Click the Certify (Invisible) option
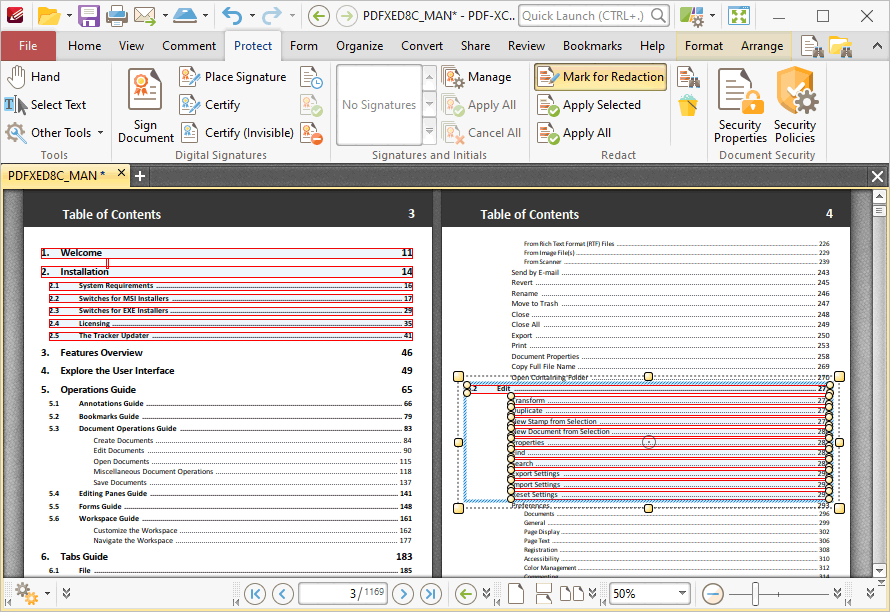 (x=237, y=132)
